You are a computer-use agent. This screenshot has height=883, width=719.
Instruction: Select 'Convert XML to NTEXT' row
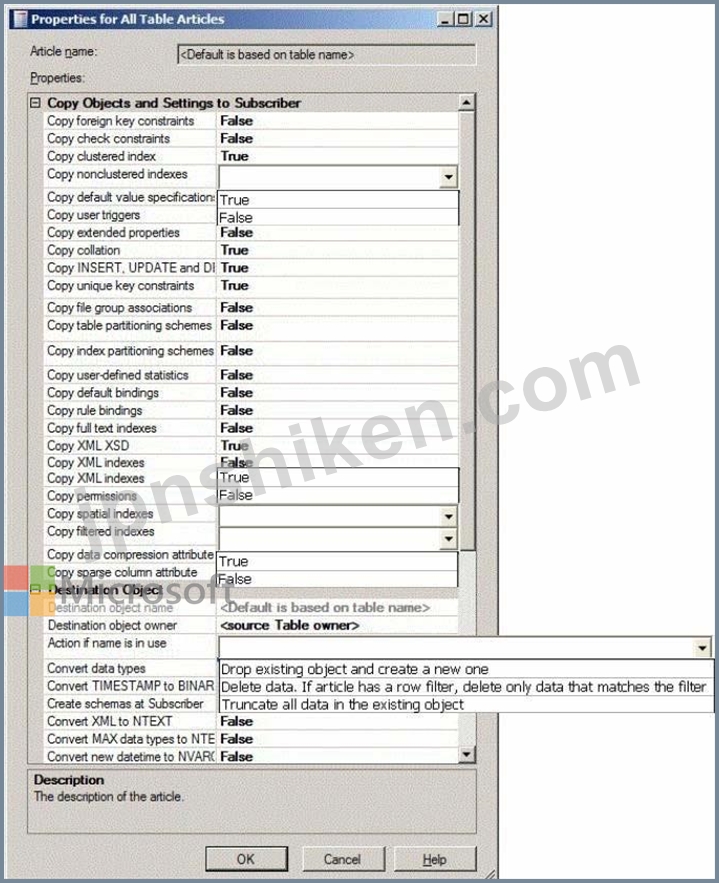click(251, 721)
